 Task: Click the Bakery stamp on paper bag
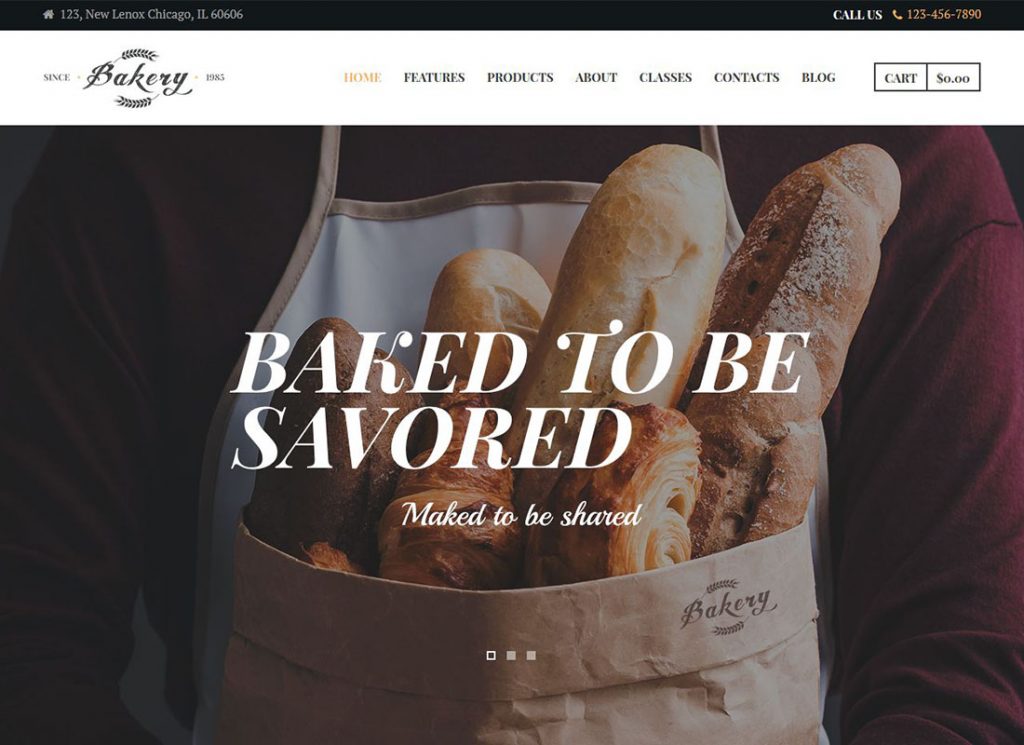[x=728, y=608]
